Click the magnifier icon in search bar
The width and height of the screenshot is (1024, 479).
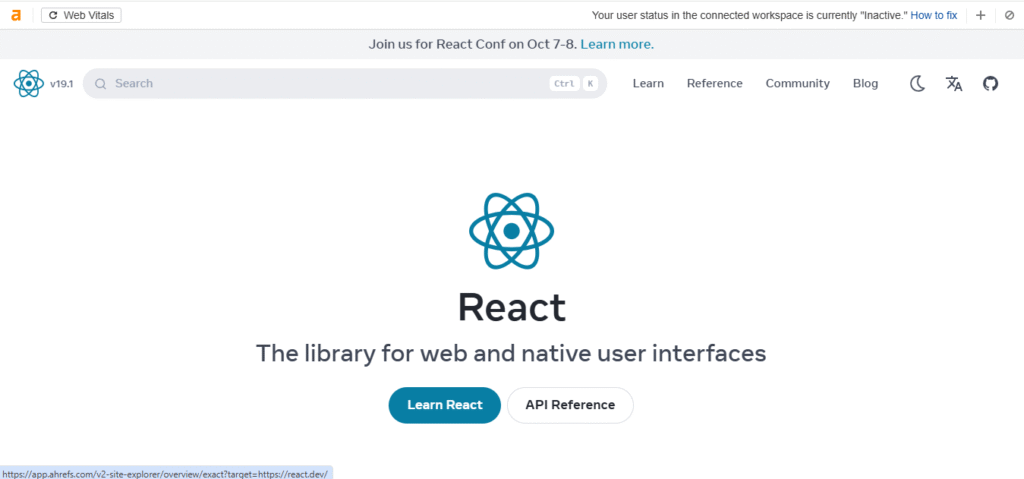pos(101,84)
